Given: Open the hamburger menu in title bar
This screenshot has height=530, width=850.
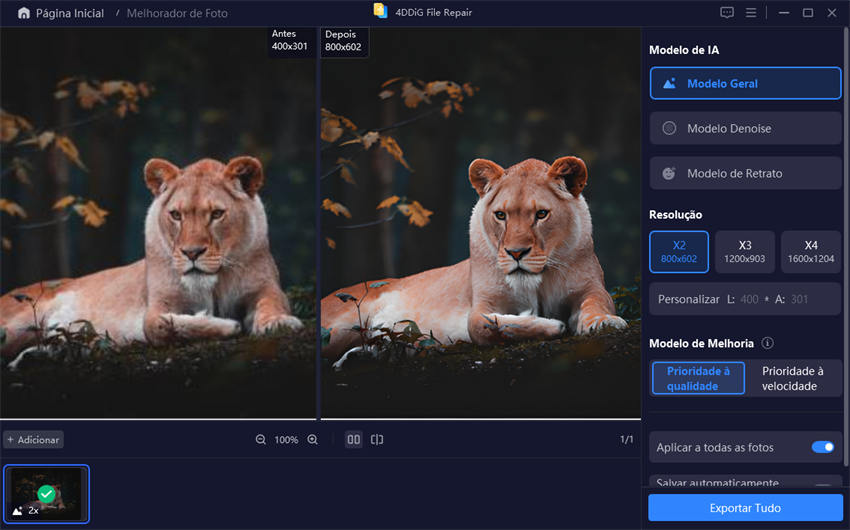Looking at the screenshot, I should point(751,13).
